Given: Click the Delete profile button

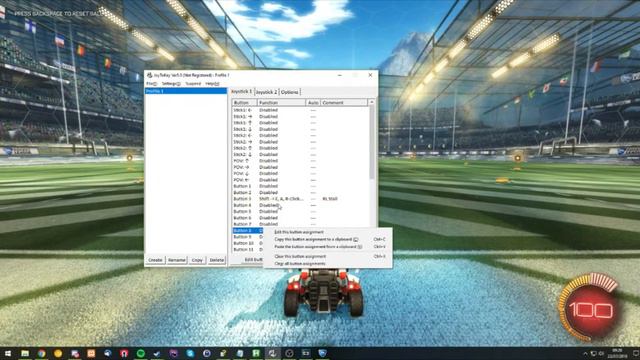Looking at the screenshot, I should click(217, 260).
